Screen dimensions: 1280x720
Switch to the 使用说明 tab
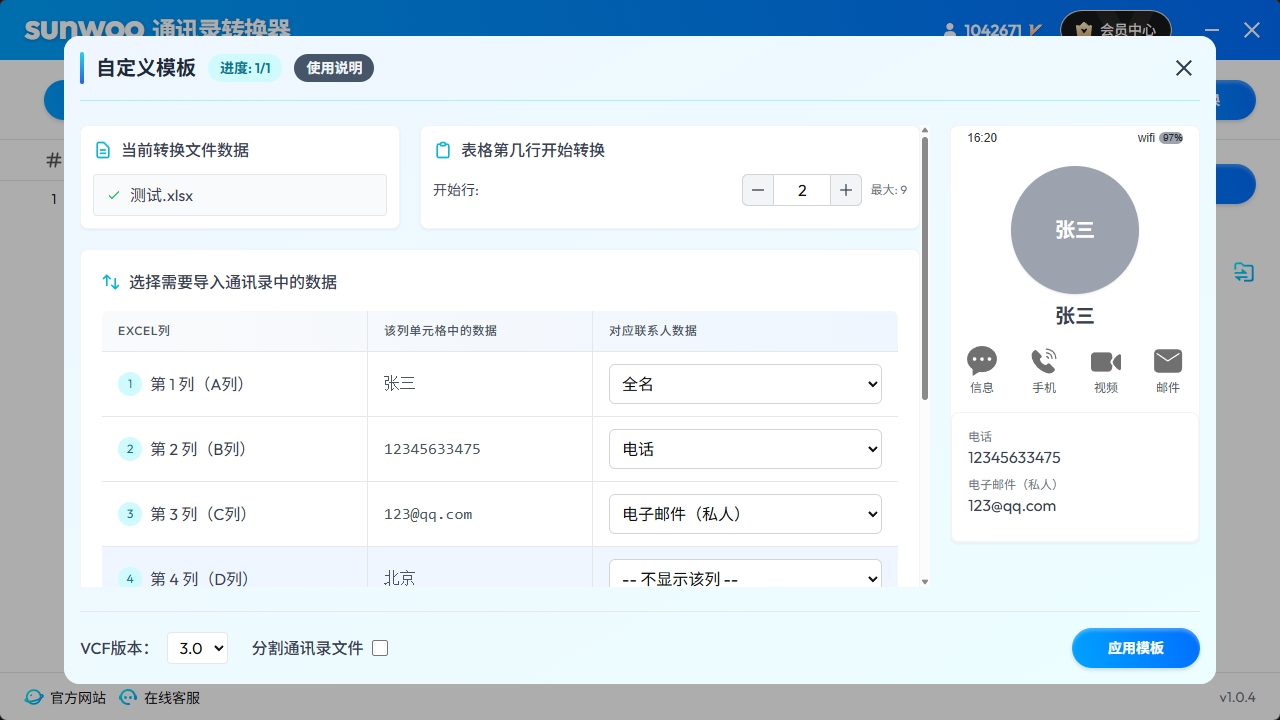coord(334,68)
